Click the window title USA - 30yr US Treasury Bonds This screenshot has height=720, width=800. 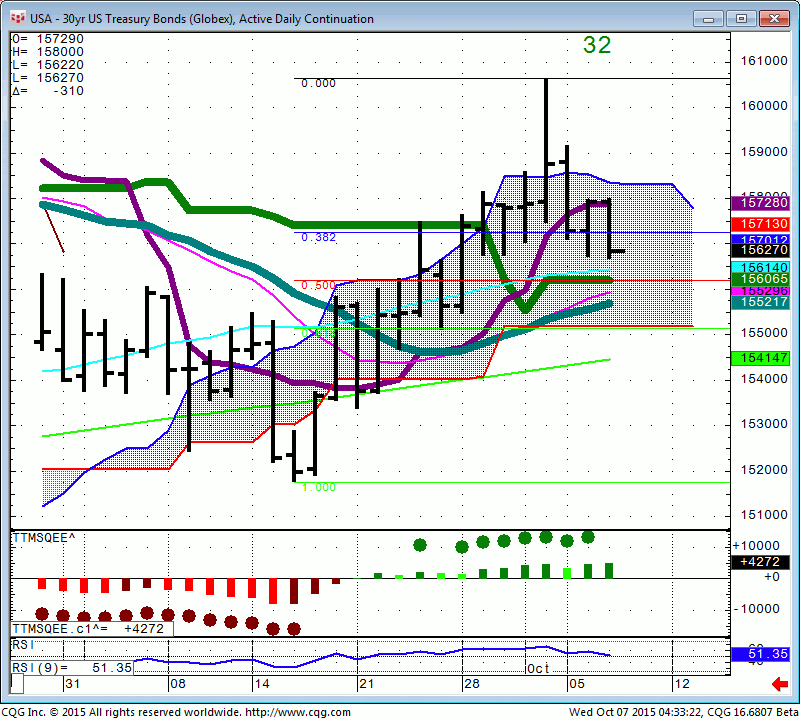pos(202,19)
